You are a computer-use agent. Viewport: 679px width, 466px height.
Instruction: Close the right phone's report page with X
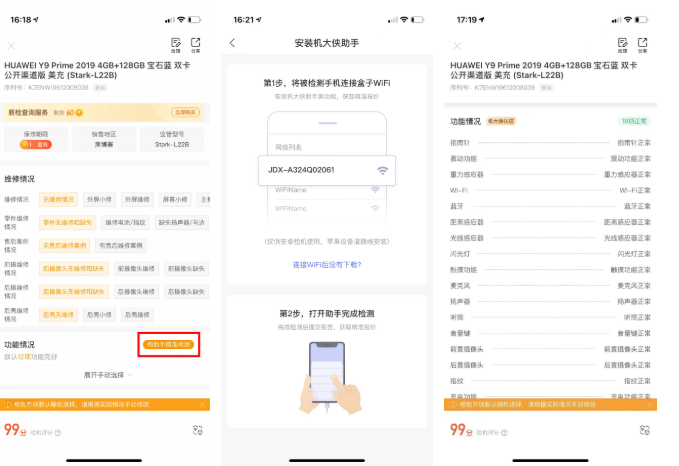457,45
